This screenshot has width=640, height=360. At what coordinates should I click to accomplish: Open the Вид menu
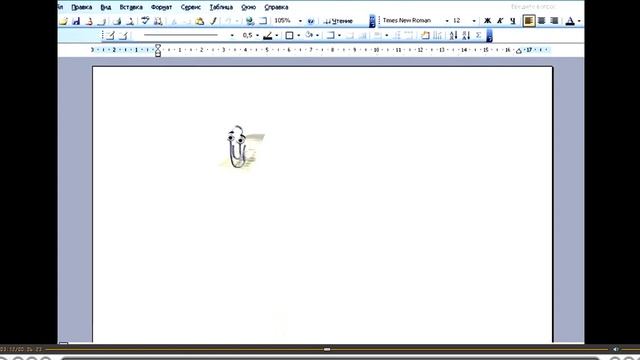[x=106, y=7]
